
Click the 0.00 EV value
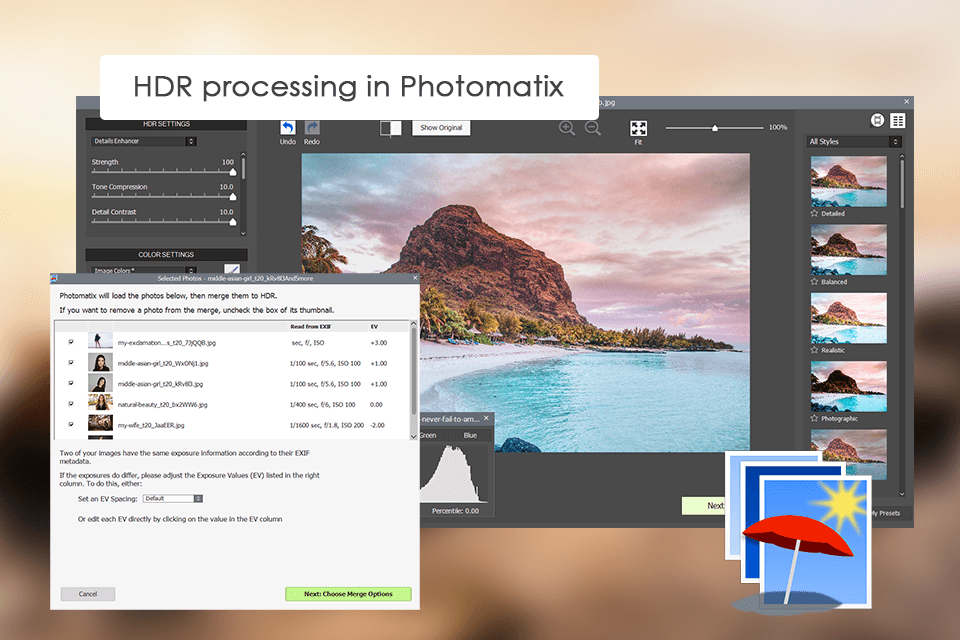tap(376, 405)
